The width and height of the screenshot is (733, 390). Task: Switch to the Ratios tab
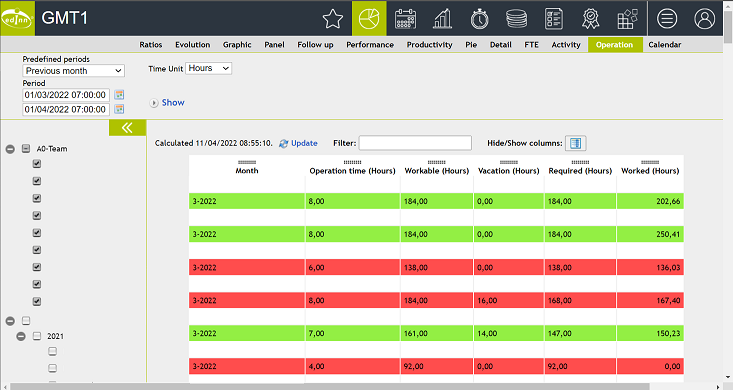point(151,45)
